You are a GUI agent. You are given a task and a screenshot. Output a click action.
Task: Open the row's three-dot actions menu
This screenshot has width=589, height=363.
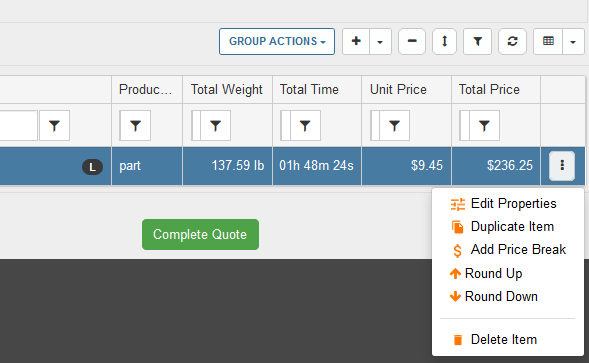(x=562, y=166)
